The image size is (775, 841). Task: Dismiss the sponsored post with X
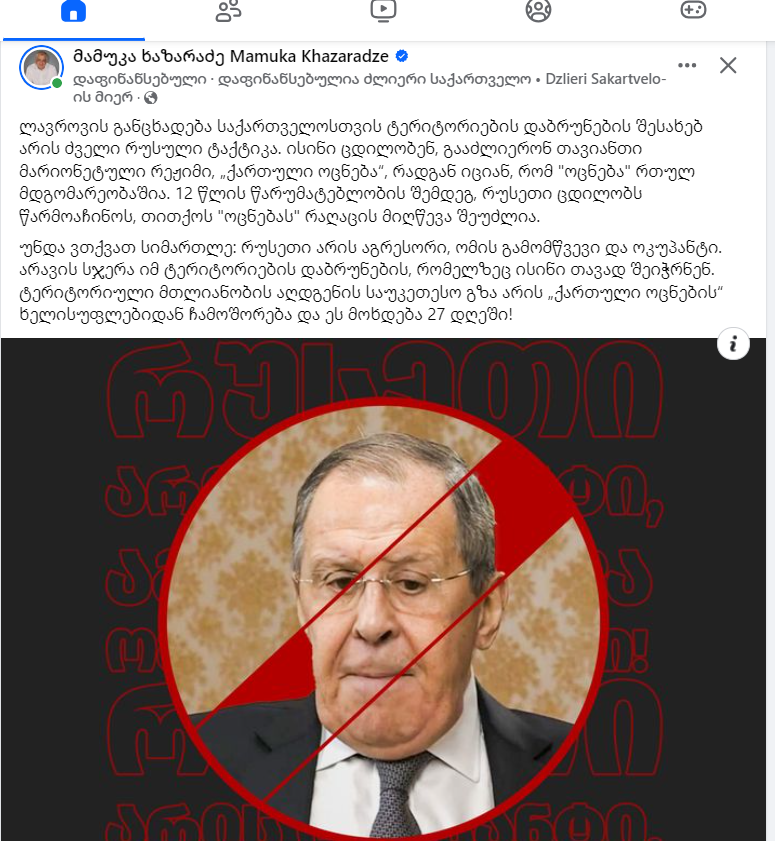click(x=728, y=65)
